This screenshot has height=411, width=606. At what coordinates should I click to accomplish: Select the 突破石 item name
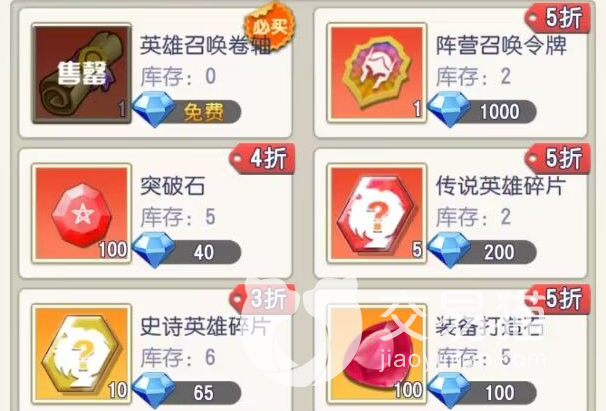pos(172,186)
